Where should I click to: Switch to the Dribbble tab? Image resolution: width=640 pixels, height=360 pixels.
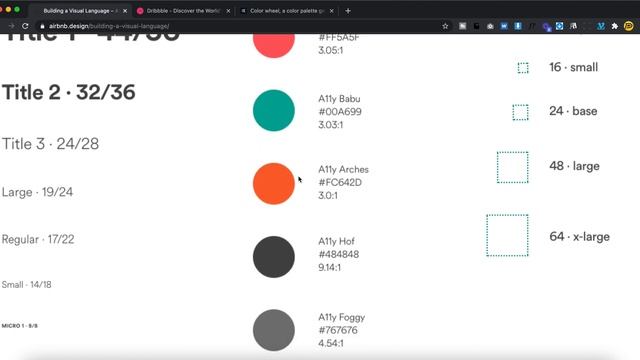click(183, 11)
